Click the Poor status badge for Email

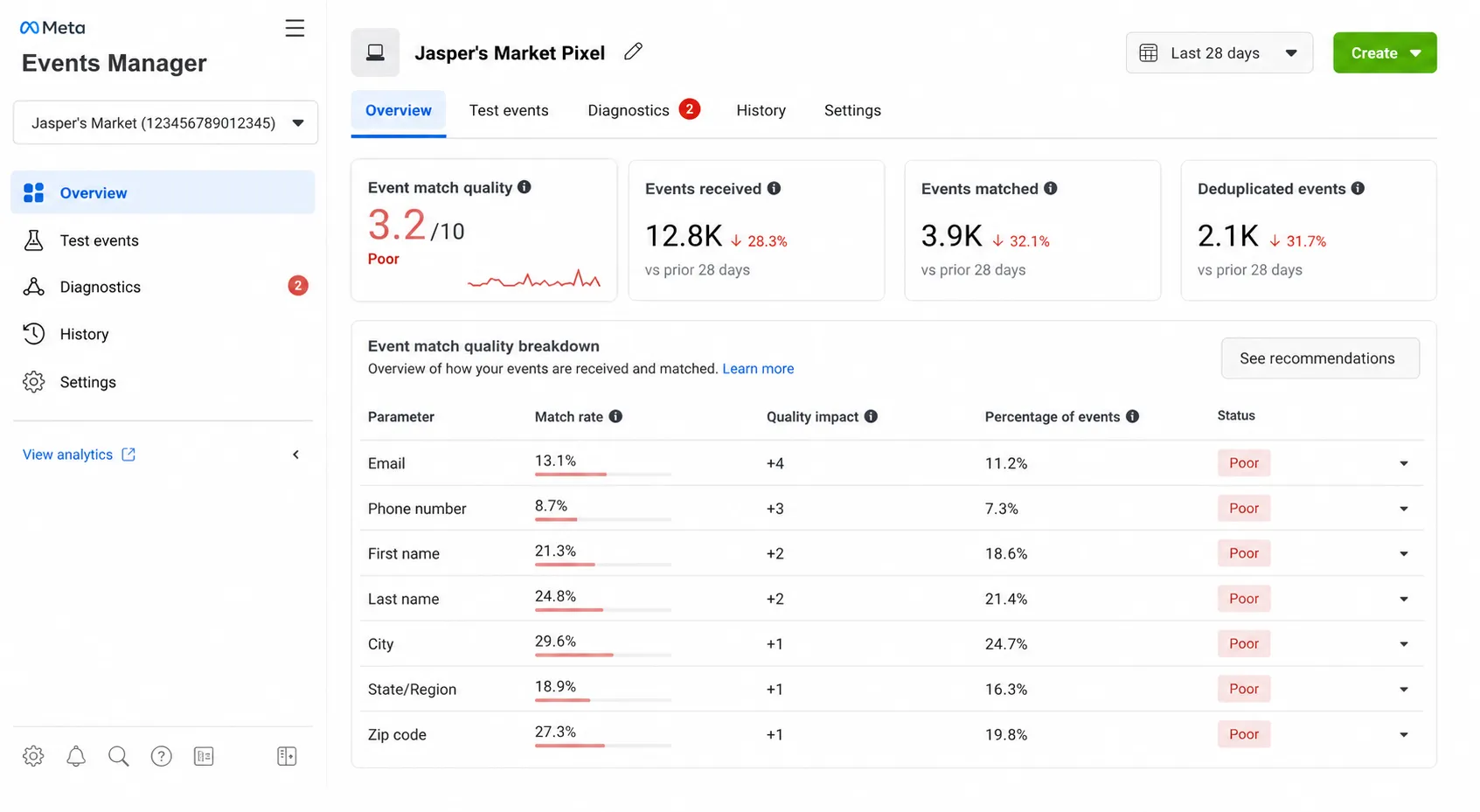tap(1244, 463)
